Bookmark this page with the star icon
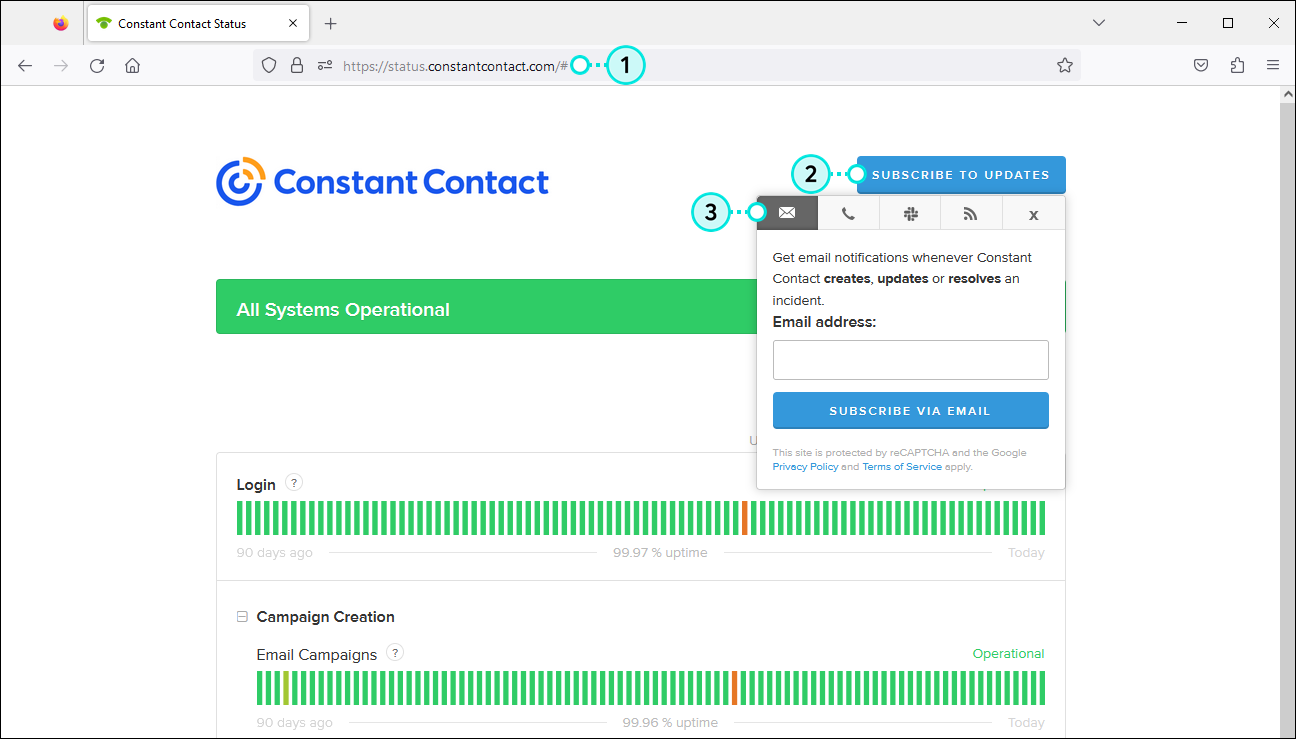 1065,66
